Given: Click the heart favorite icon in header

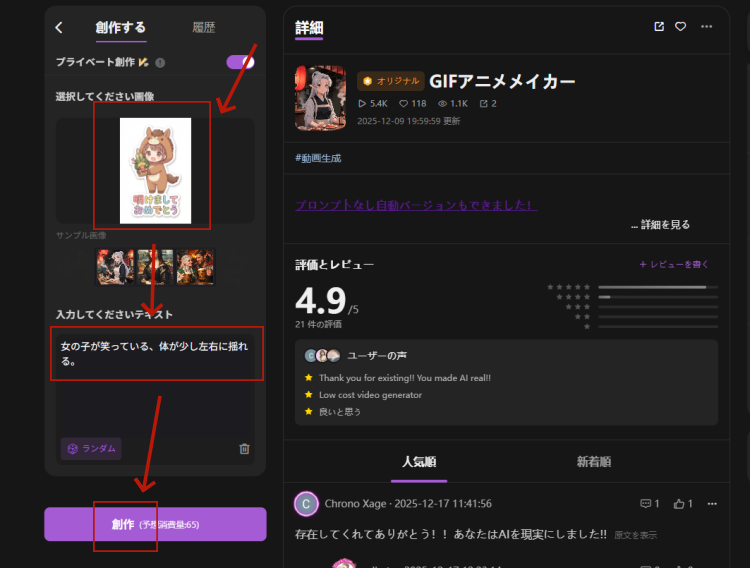Looking at the screenshot, I should coord(681,26).
